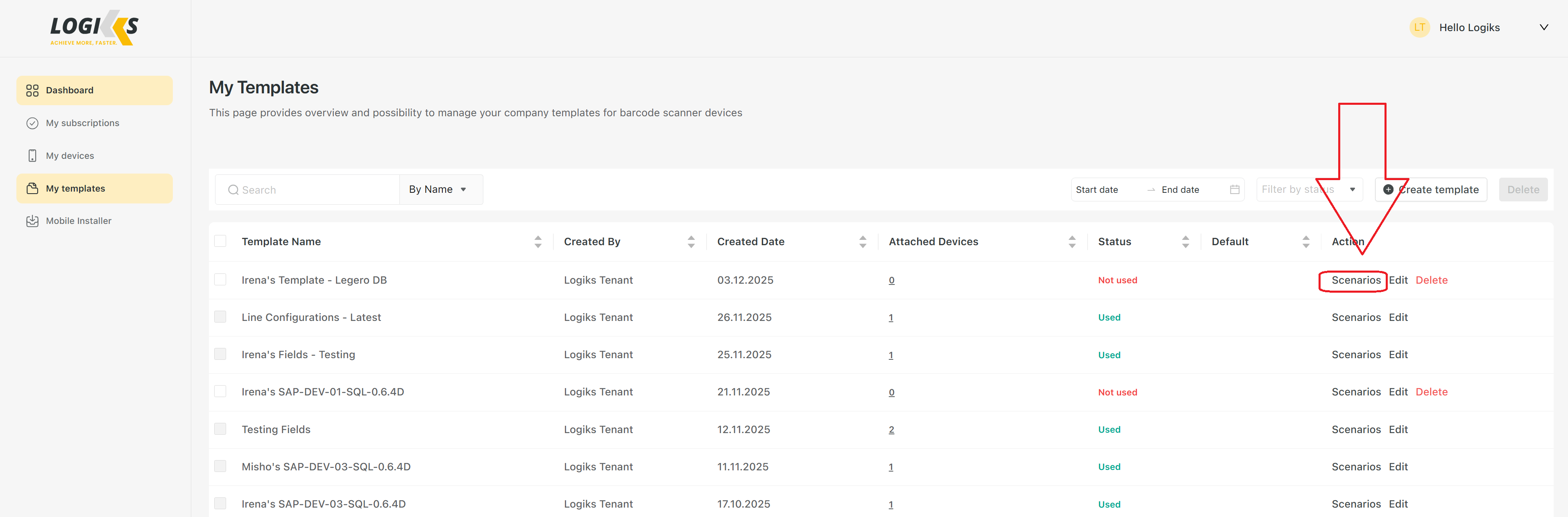Sort the Created Date column
1568x517 pixels.
click(x=863, y=242)
